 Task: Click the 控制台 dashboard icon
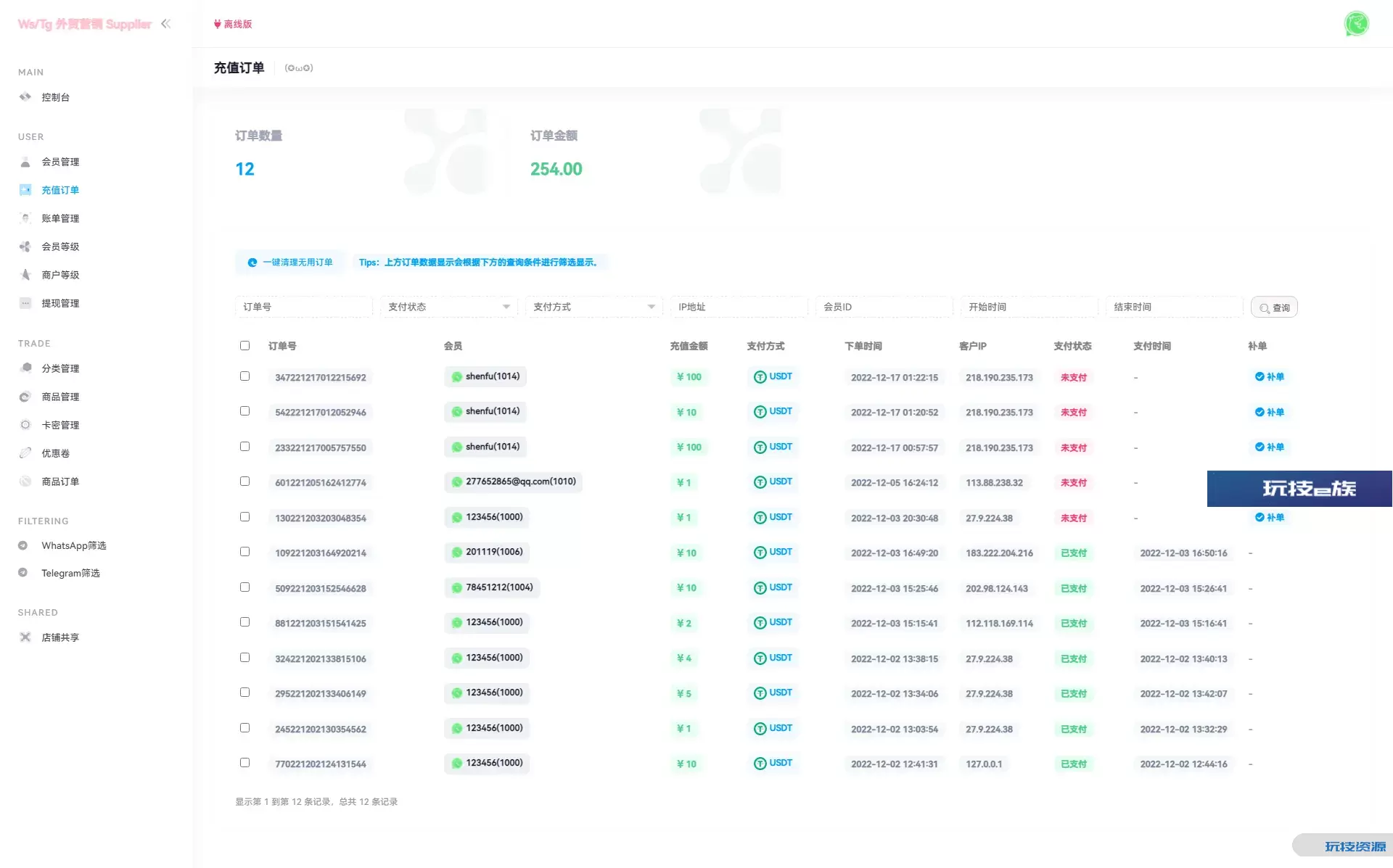click(25, 96)
